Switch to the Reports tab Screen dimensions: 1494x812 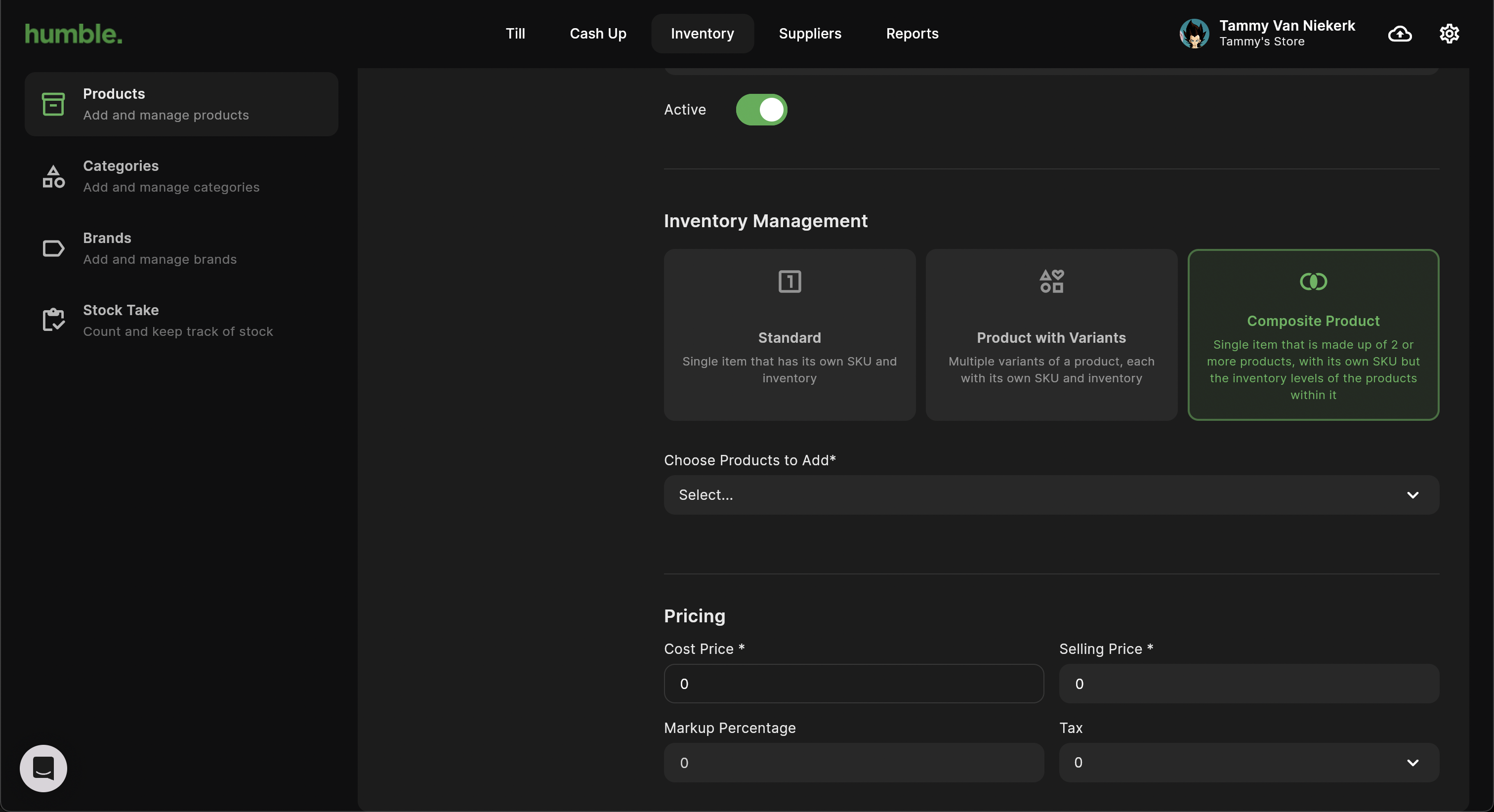point(912,34)
